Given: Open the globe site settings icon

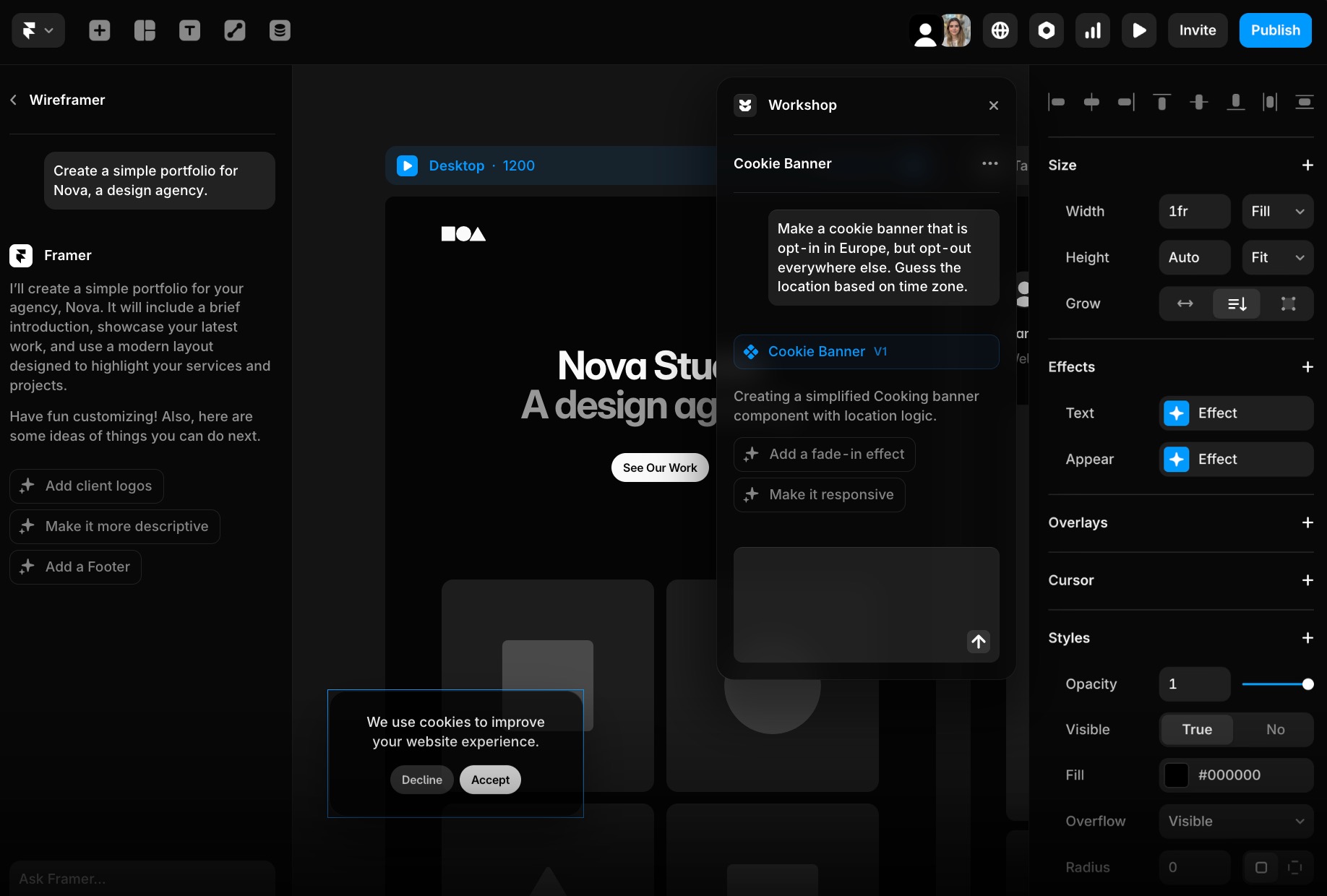Looking at the screenshot, I should (x=1000, y=30).
